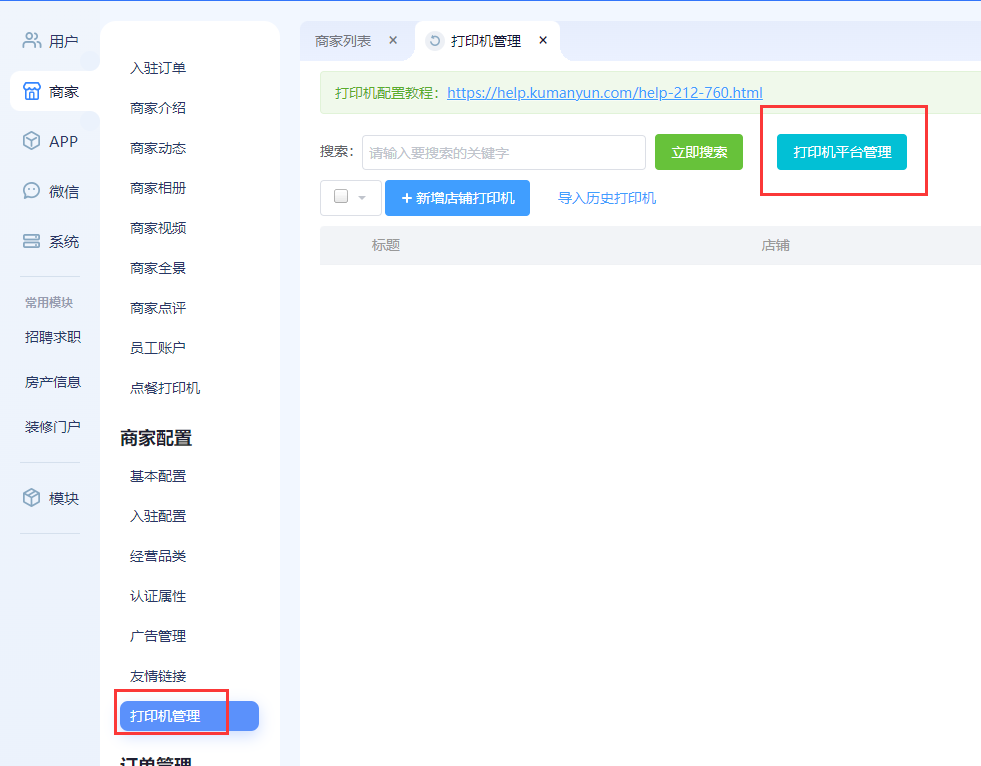
Task: Click the 模块 box icon
Action: [x=31, y=498]
